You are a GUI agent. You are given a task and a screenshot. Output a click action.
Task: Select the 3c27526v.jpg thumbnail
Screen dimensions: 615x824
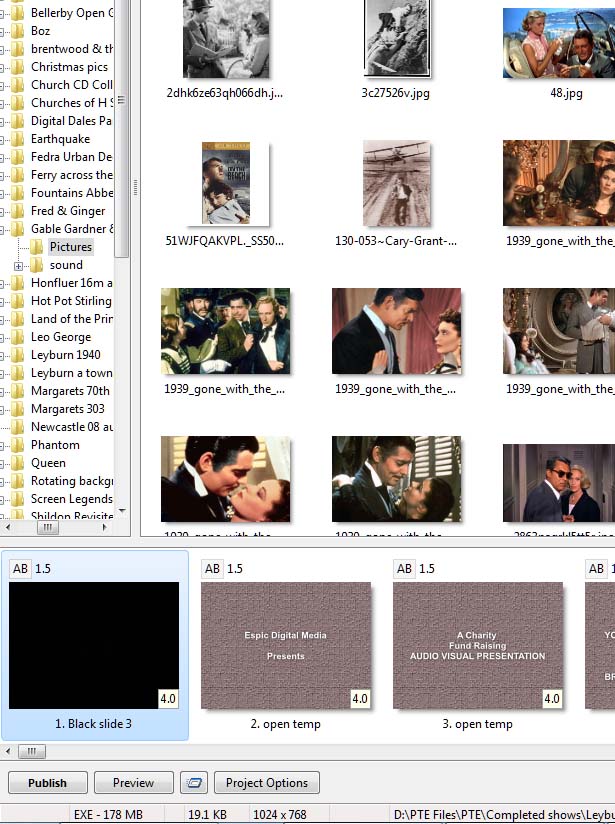(397, 38)
